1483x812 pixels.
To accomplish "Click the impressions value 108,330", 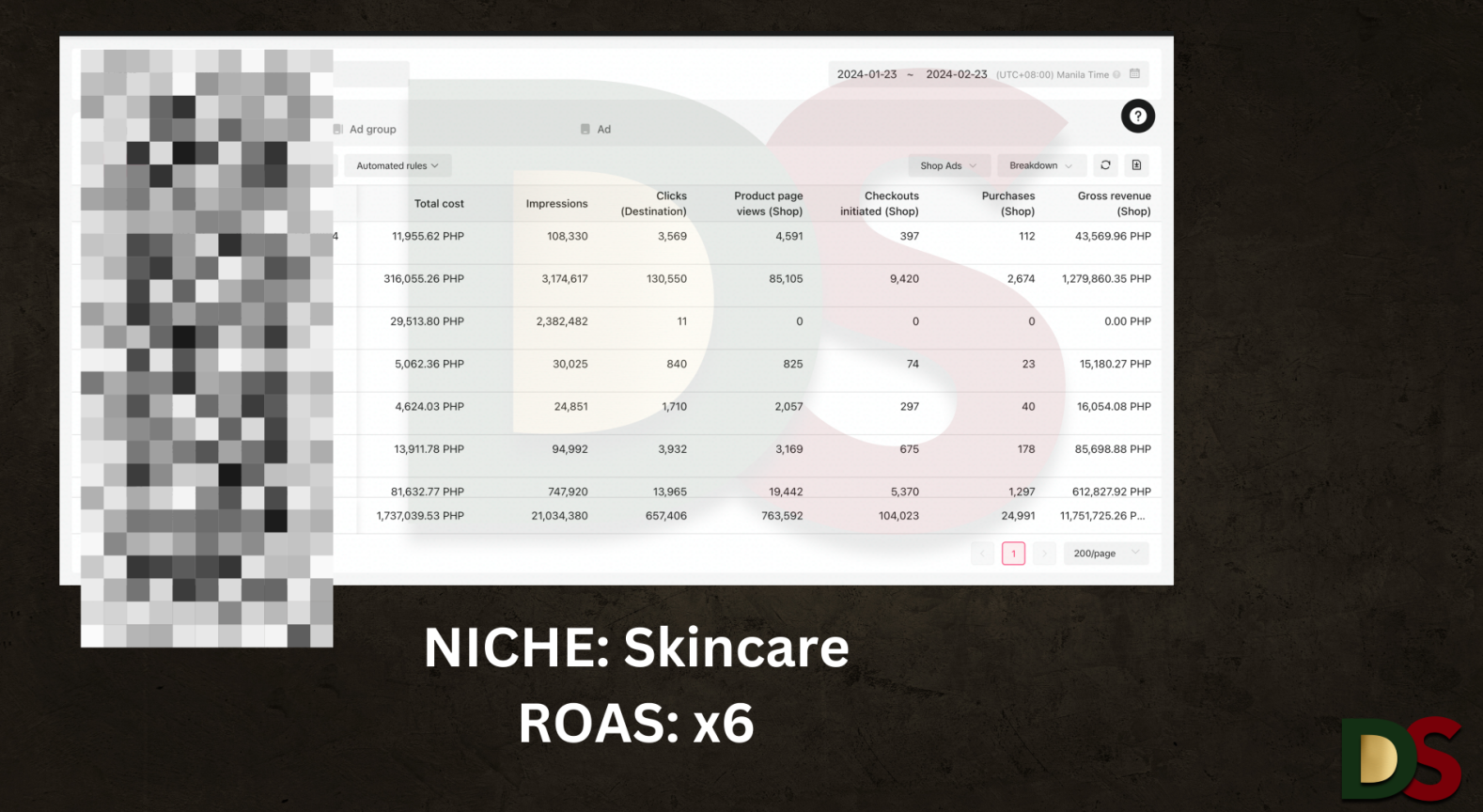I will click(x=568, y=236).
